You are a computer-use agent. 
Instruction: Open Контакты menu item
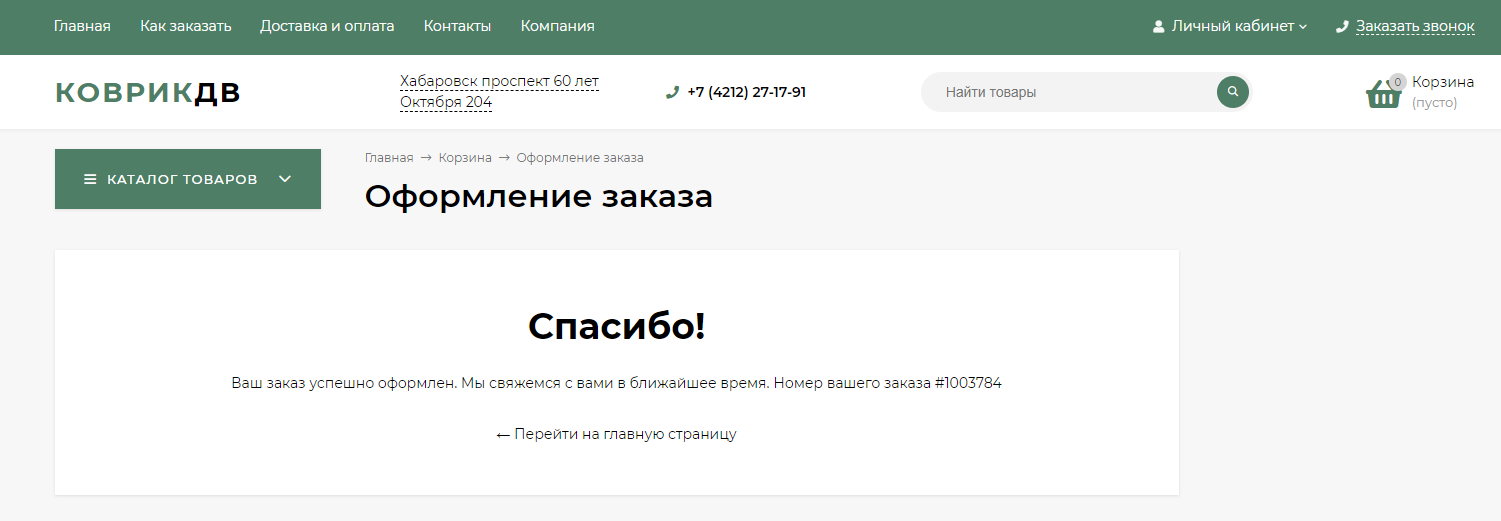click(x=457, y=26)
